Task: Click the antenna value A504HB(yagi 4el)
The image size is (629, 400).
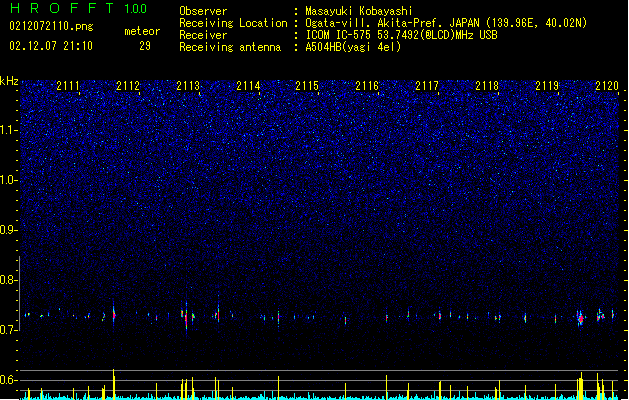Action: tap(353, 47)
